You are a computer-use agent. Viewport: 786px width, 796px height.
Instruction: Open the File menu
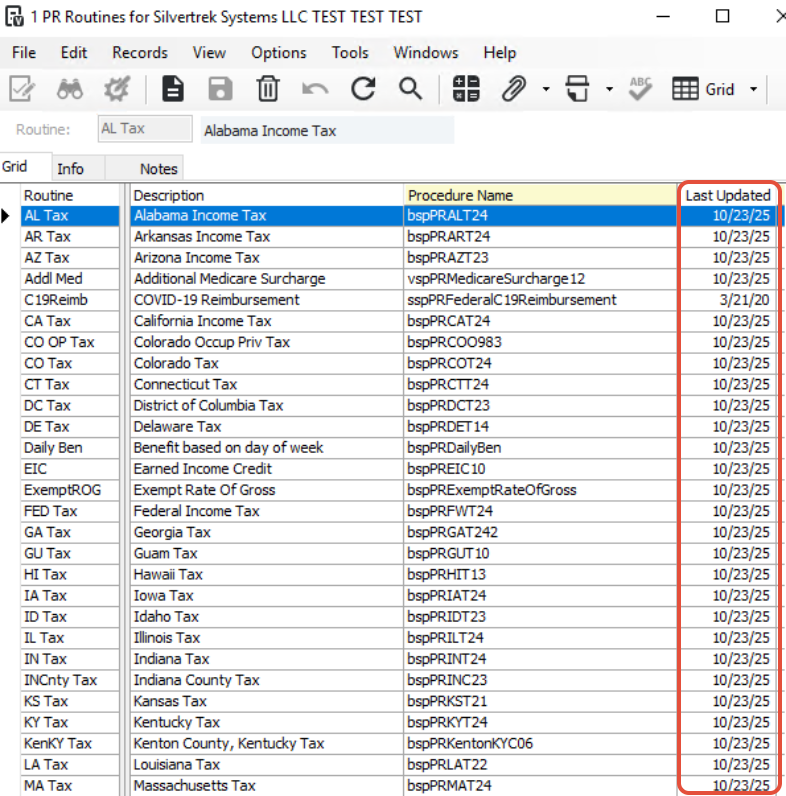point(24,53)
